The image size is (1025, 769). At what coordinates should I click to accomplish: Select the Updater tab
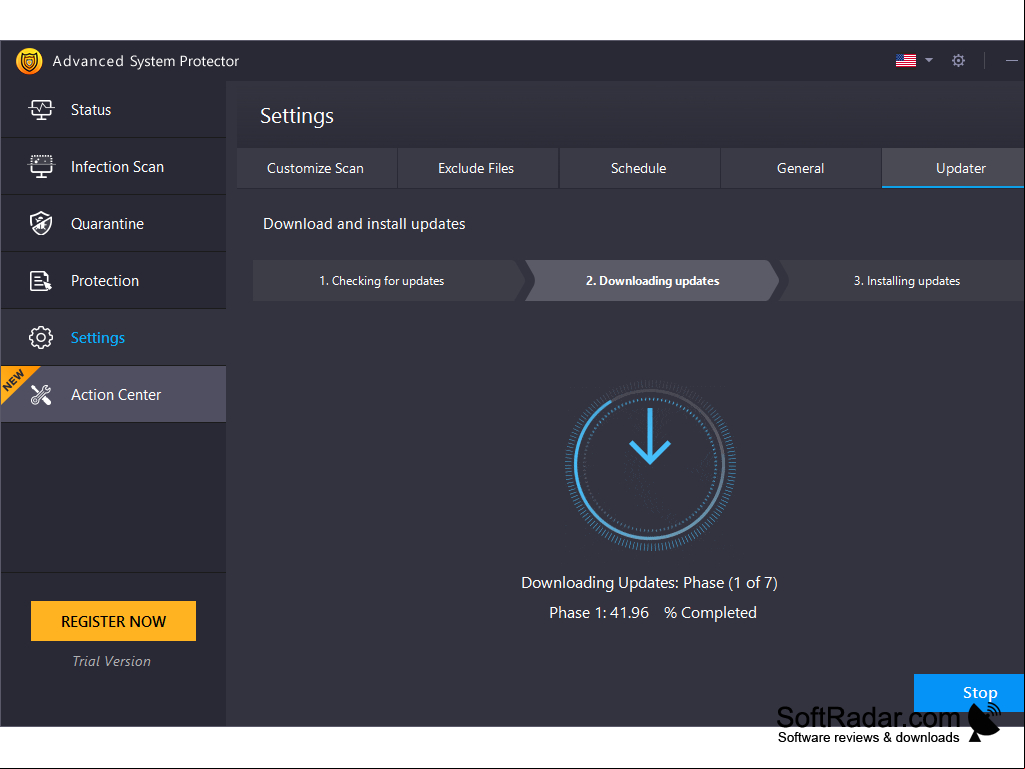coord(953,168)
